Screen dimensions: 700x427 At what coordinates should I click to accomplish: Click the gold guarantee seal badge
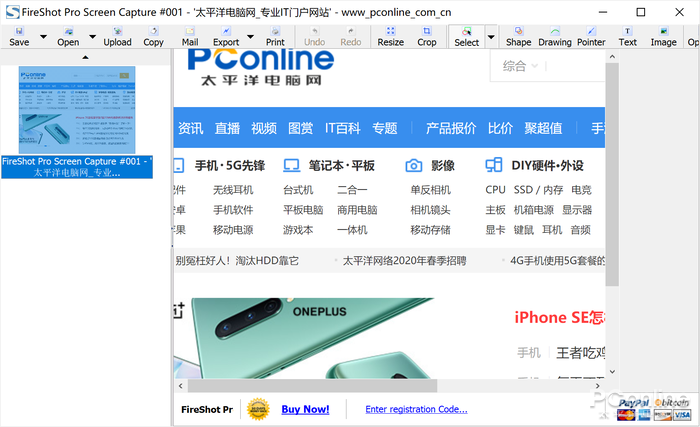click(x=258, y=409)
